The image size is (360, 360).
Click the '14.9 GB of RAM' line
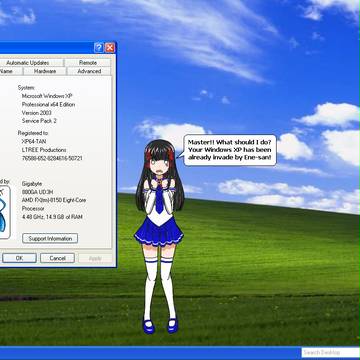(52, 217)
